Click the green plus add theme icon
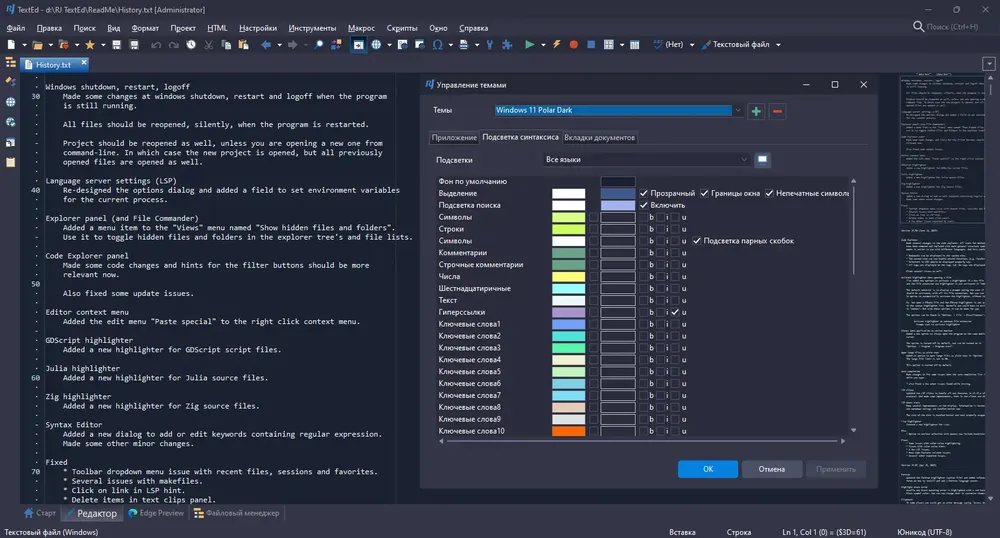The image size is (1000, 538). pyautogui.click(x=756, y=111)
